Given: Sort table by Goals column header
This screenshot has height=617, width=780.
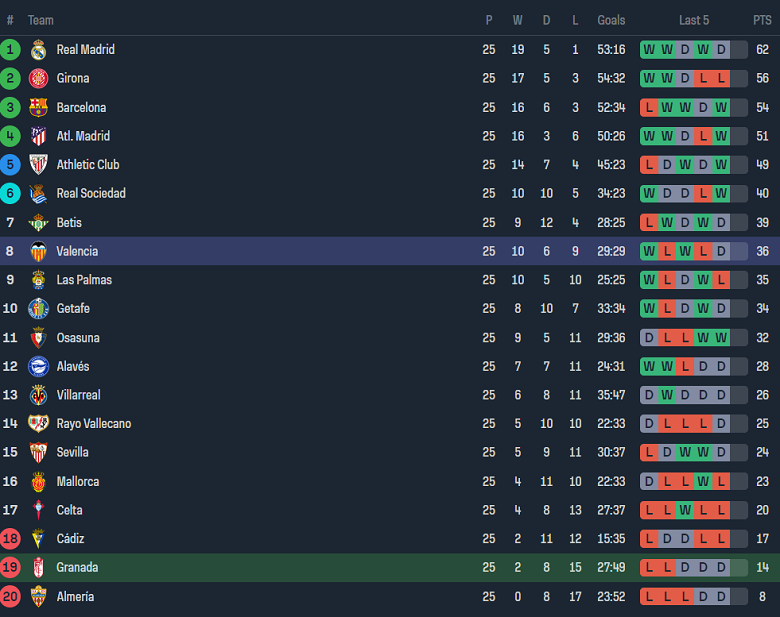Looking at the screenshot, I should pyautogui.click(x=611, y=20).
